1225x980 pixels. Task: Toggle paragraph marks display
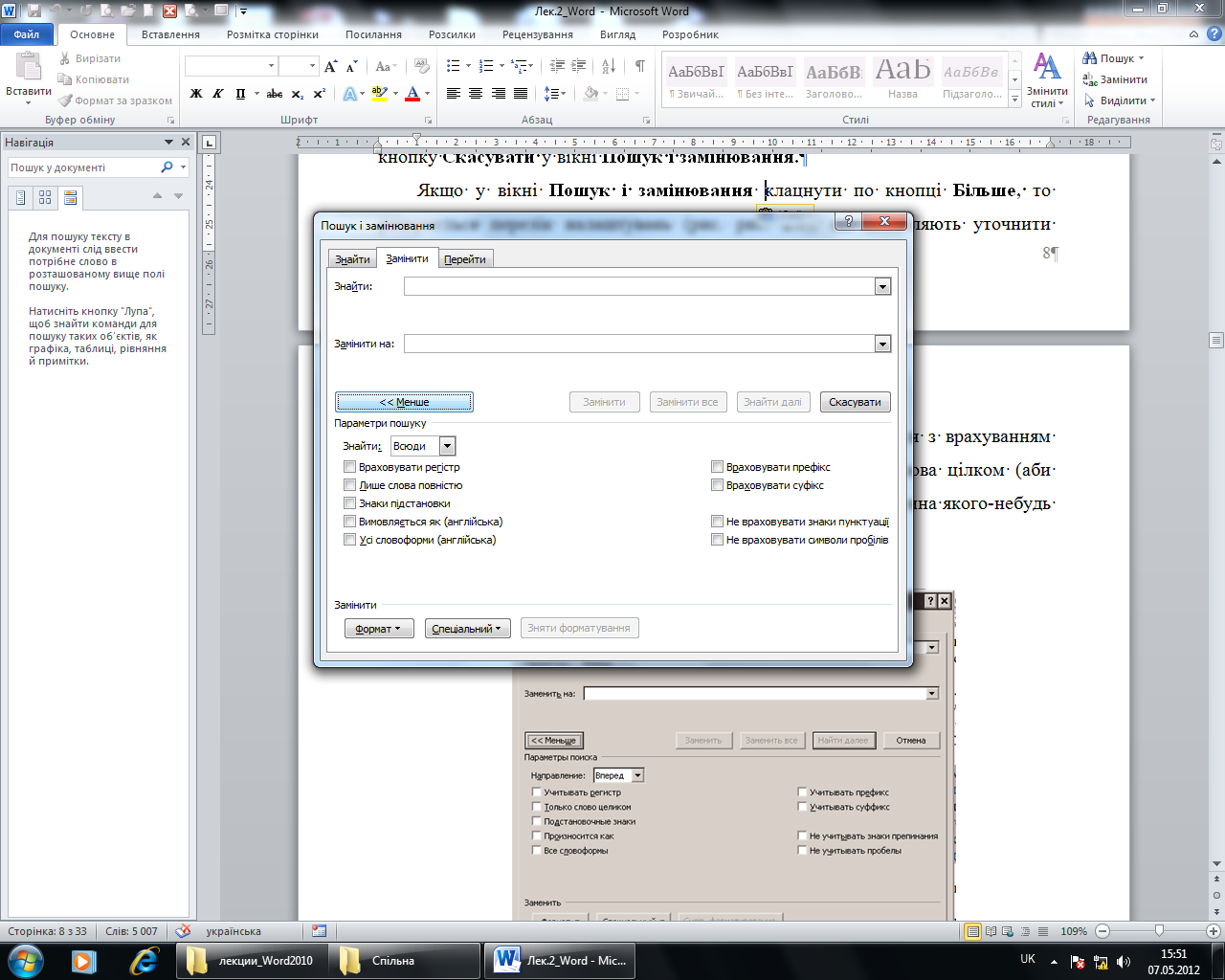pos(639,66)
